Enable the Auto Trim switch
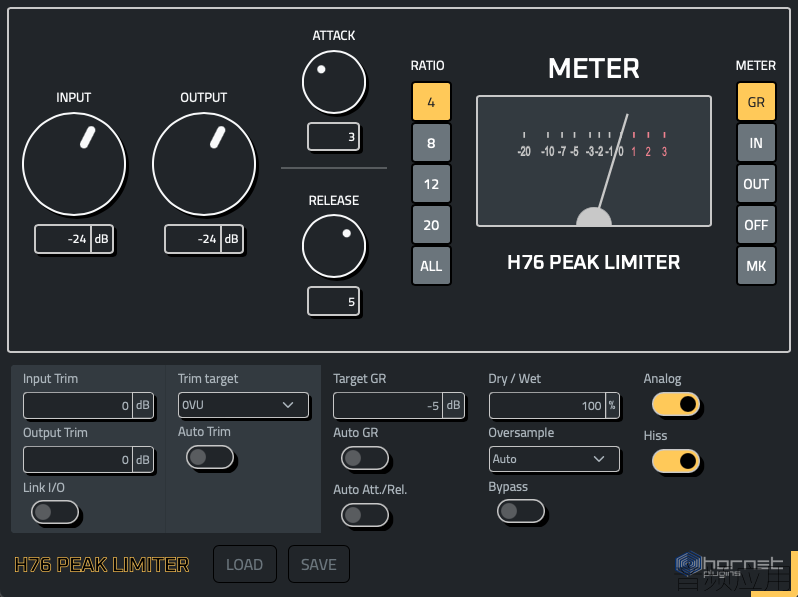This screenshot has width=798, height=597. [210, 457]
